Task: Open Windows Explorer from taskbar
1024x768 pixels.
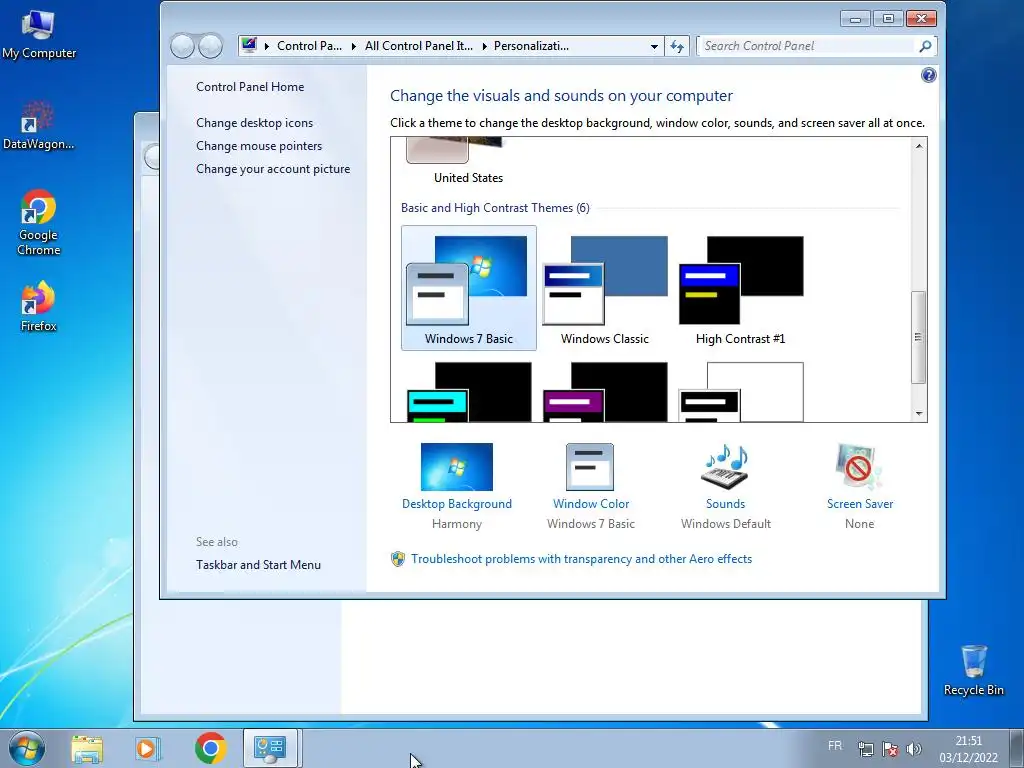Action: click(87, 748)
